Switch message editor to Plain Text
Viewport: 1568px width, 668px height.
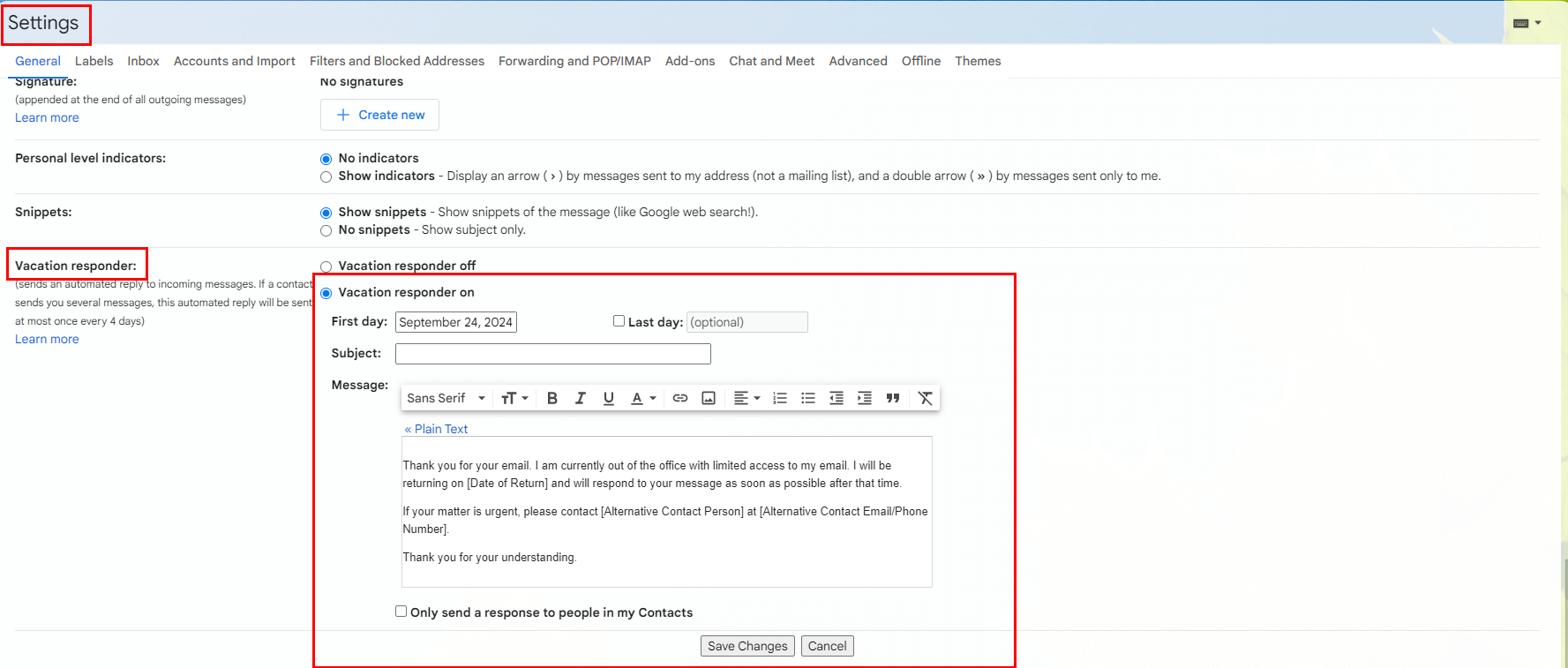click(436, 429)
